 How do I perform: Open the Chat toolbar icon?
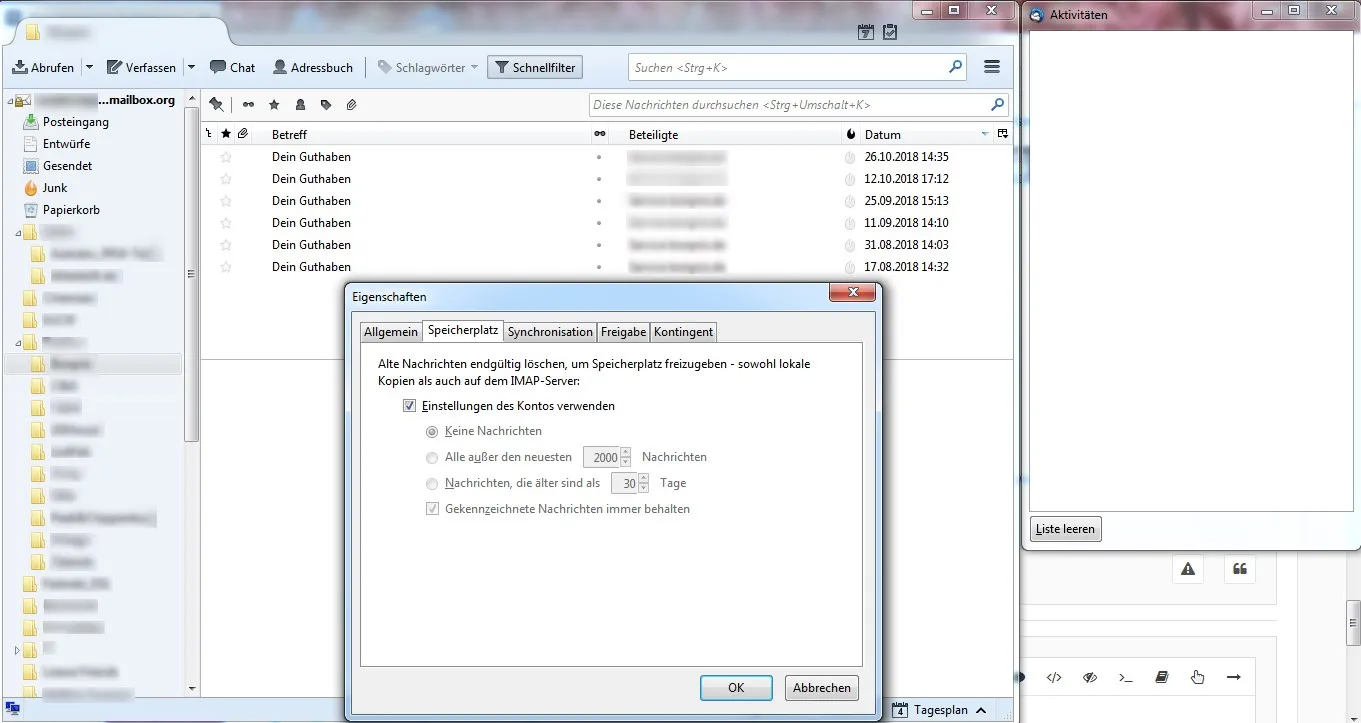(232, 67)
